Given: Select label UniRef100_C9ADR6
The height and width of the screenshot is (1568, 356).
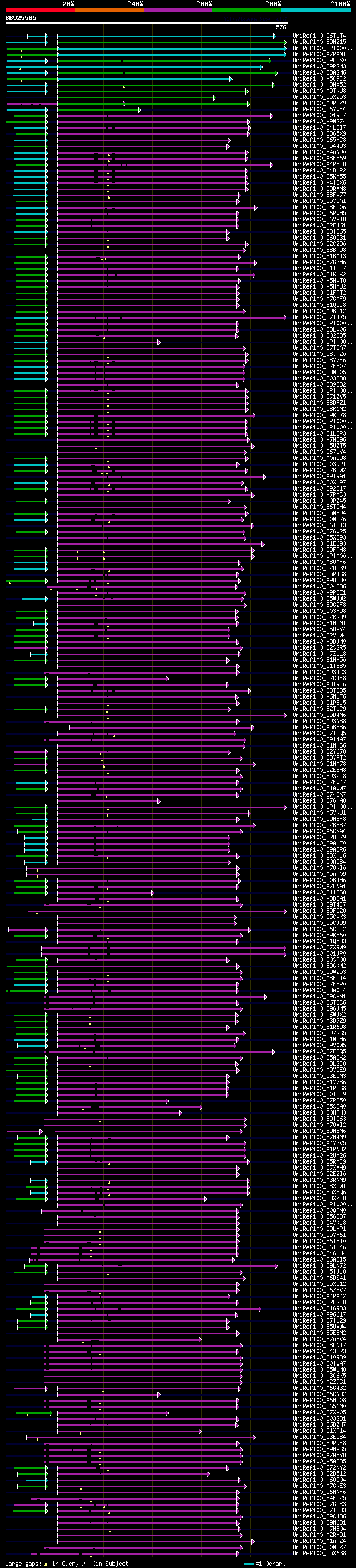Looking at the screenshot, I should (x=319, y=850).
